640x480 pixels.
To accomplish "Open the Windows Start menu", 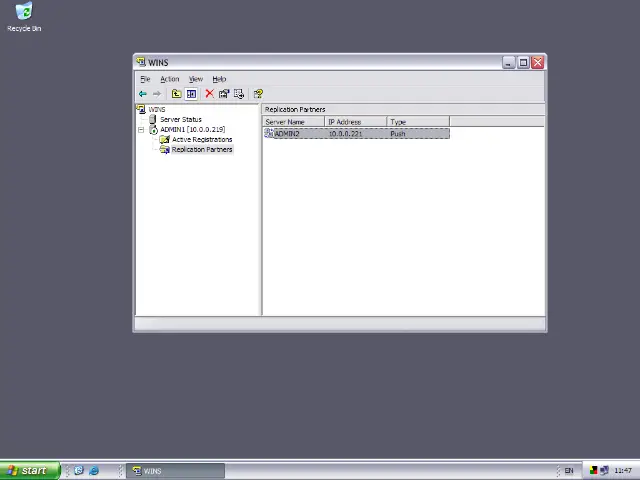I will (x=27, y=470).
